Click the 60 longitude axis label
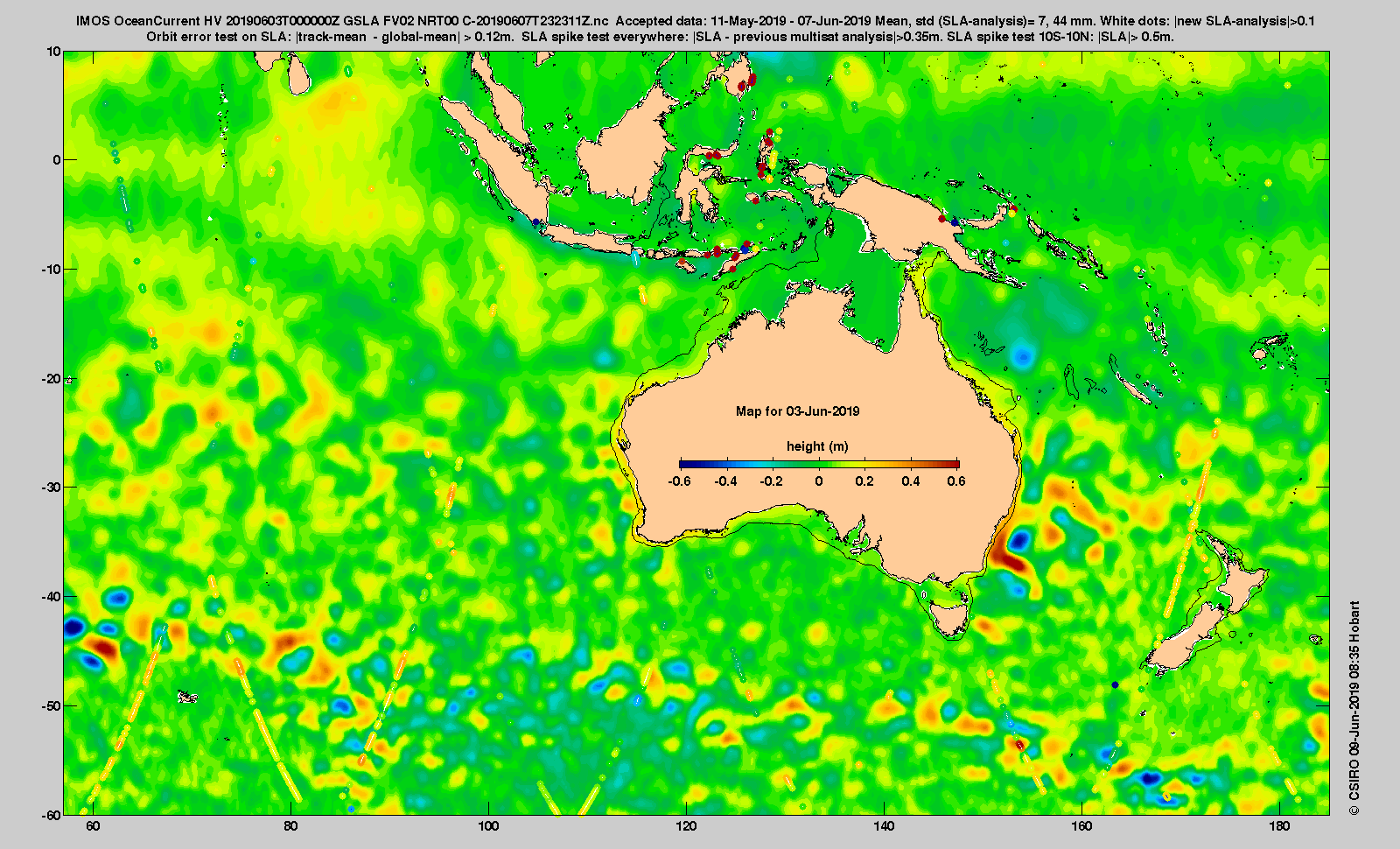Viewport: 1400px width, 849px height. coord(94,826)
